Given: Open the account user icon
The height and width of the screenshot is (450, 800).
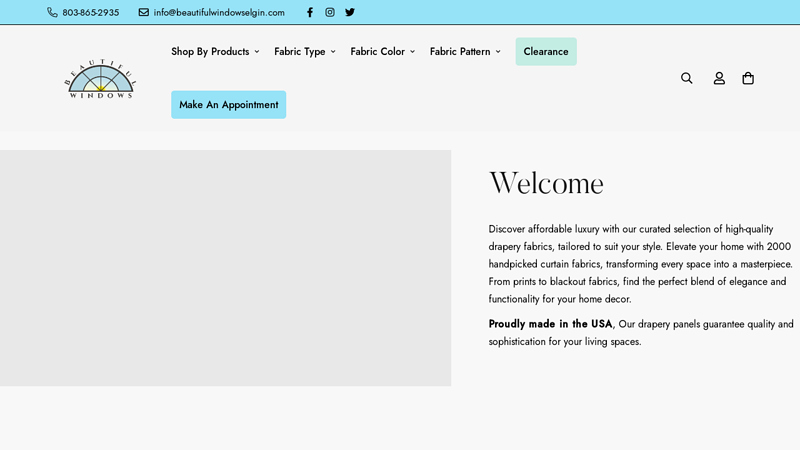Looking at the screenshot, I should [x=719, y=78].
